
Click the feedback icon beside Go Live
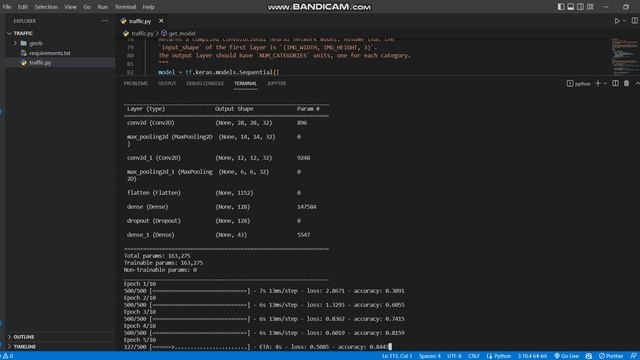589,356
